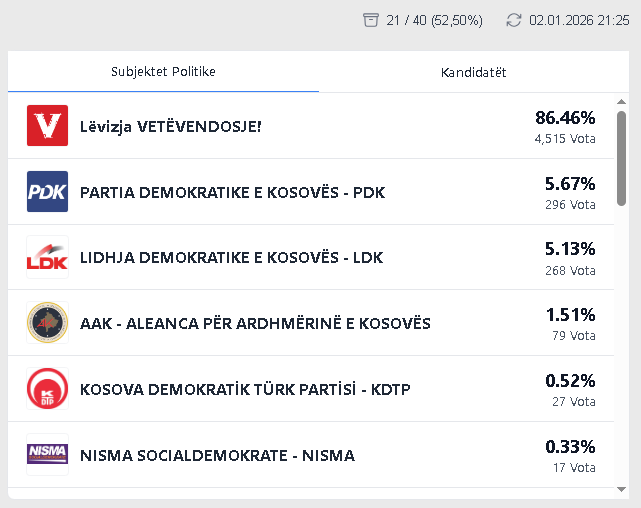Image resolution: width=641 pixels, height=508 pixels.
Task: Click the scrollbar down arrow
Action: pyautogui.click(x=622, y=489)
